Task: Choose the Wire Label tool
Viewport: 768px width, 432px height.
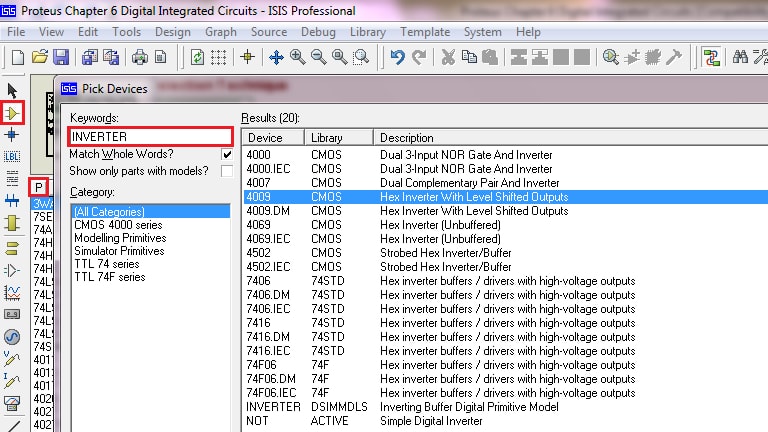Action: pyautogui.click(x=13, y=157)
